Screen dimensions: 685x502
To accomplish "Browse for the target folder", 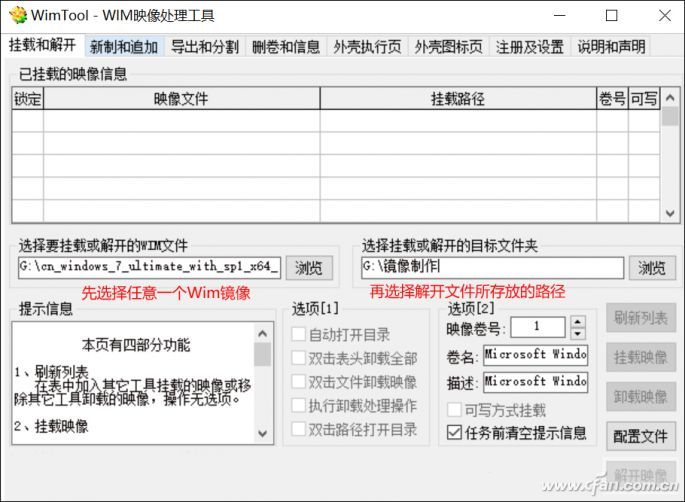I will [652, 267].
